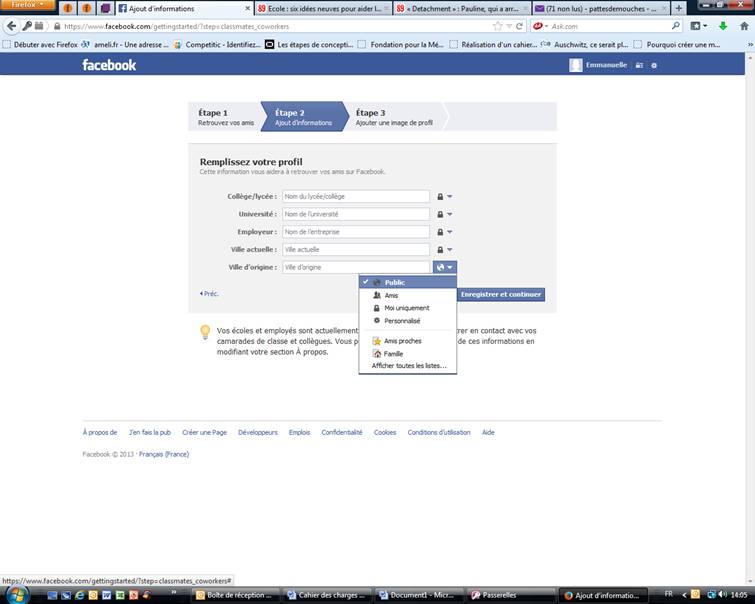This screenshot has height=604, width=755.
Task: Close the Ajout d'informations tab
Action: point(247,8)
